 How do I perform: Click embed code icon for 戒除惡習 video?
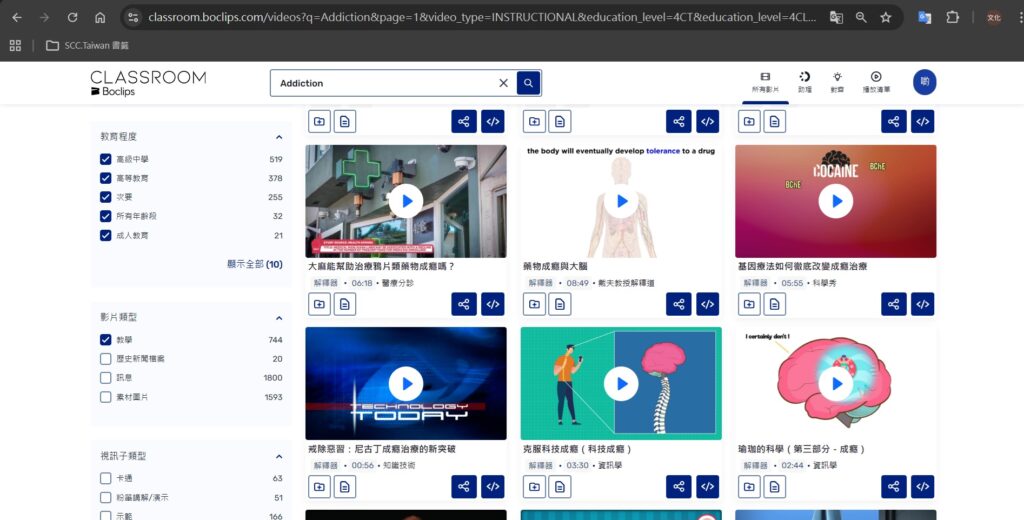(x=492, y=487)
